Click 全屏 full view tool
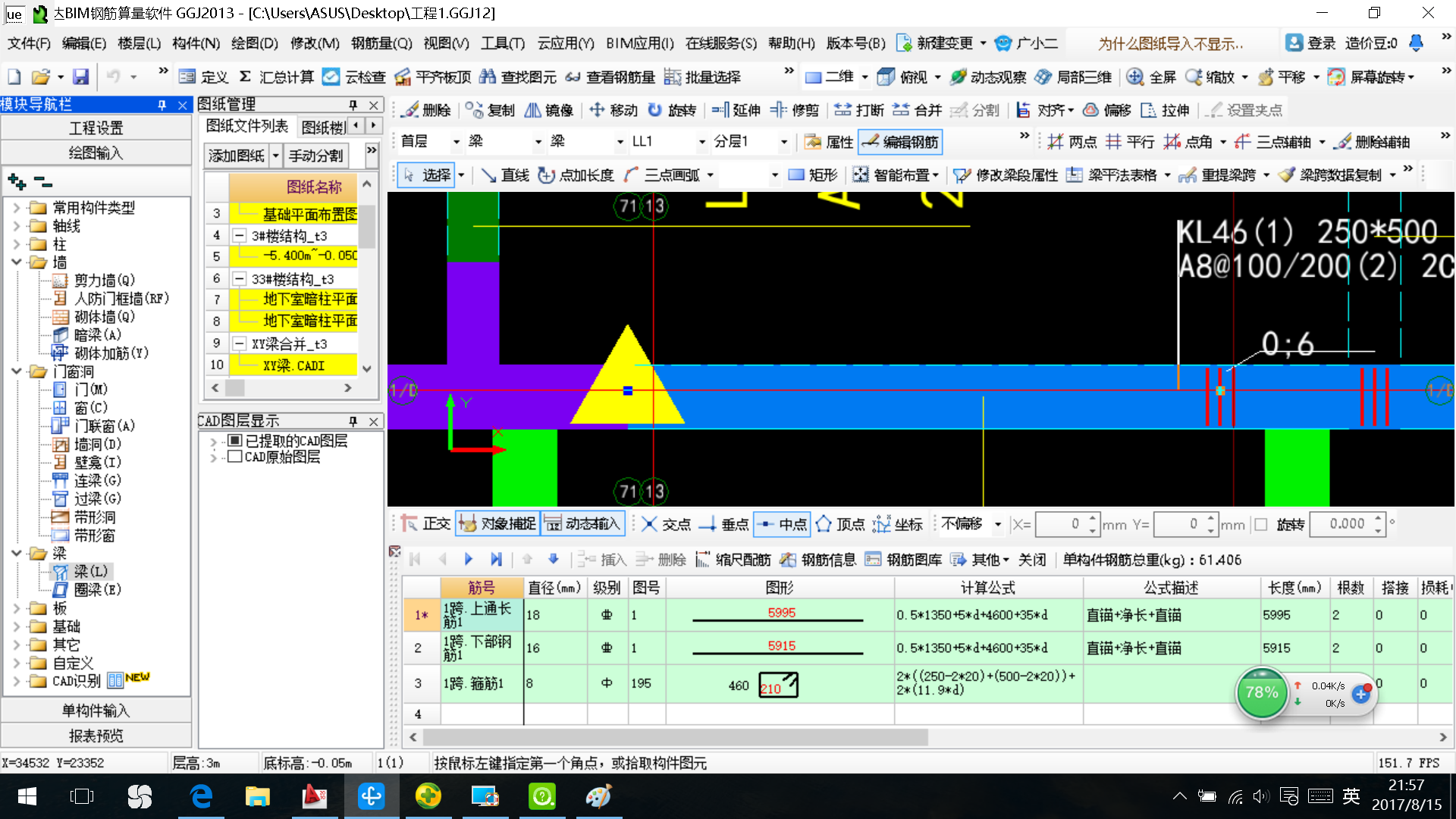The width and height of the screenshot is (1456, 819). (x=1151, y=77)
